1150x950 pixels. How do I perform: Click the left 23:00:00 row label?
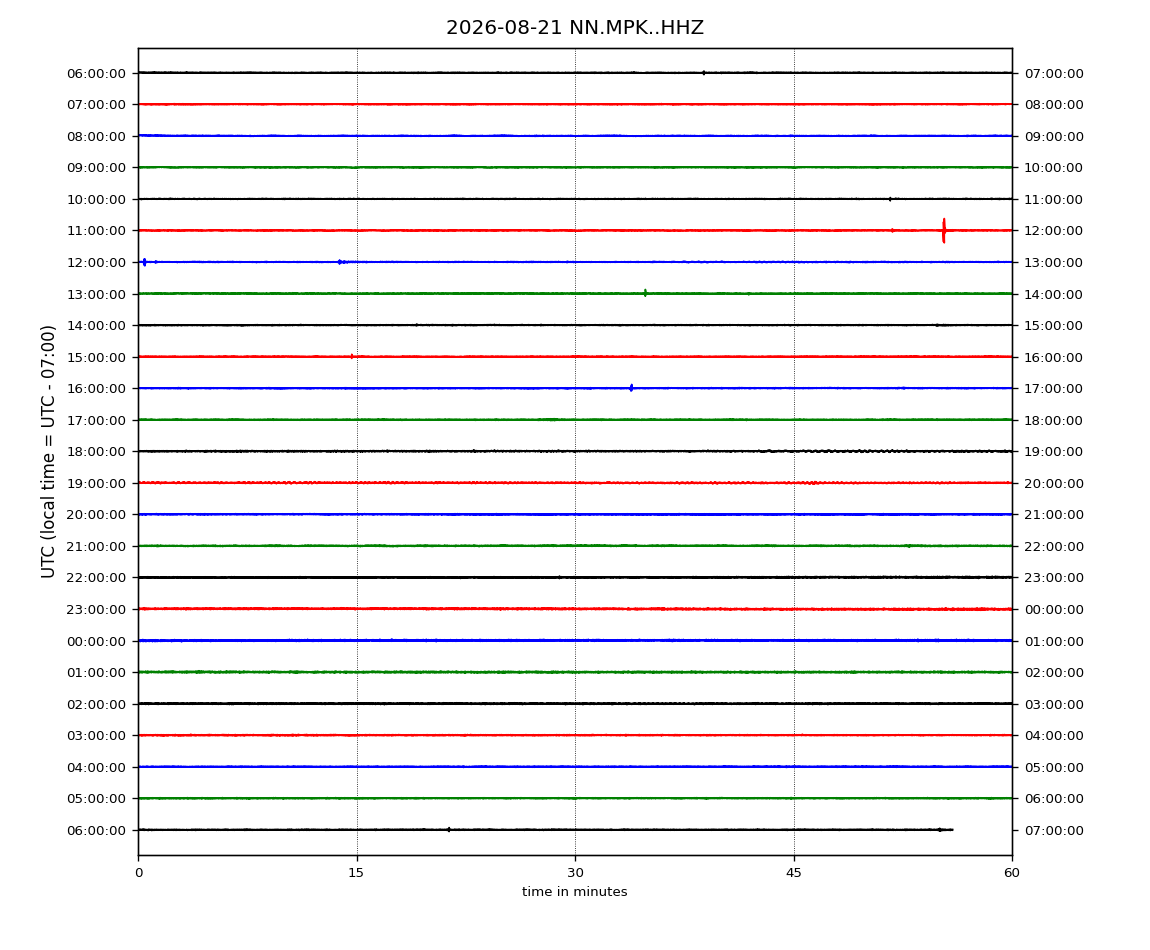tap(96, 610)
